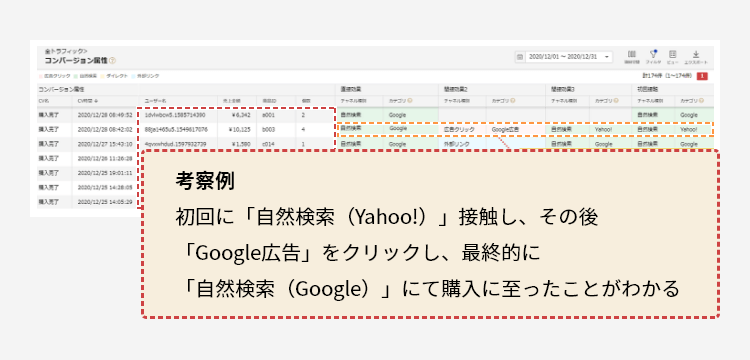Select the ¥10,125 sales amount cell
750x360 pixels.
tap(239, 129)
